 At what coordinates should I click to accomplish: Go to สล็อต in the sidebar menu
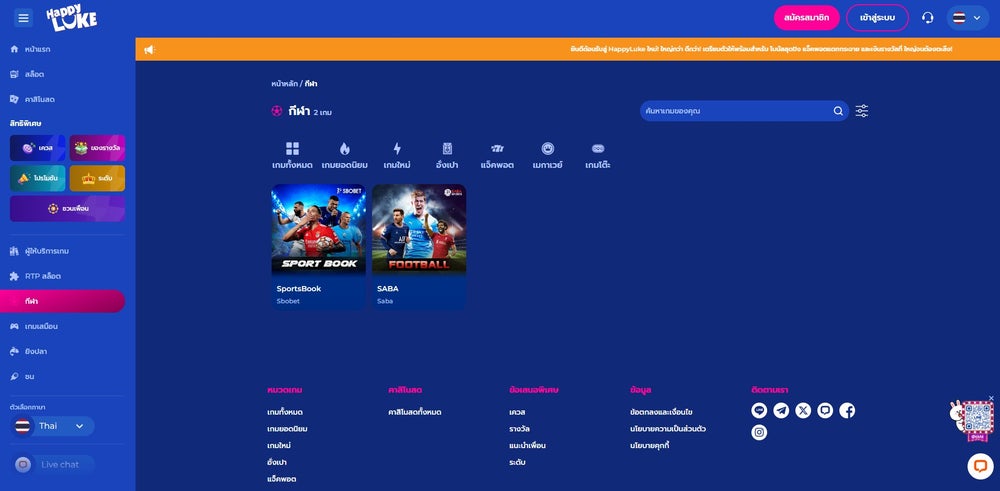[x=35, y=74]
